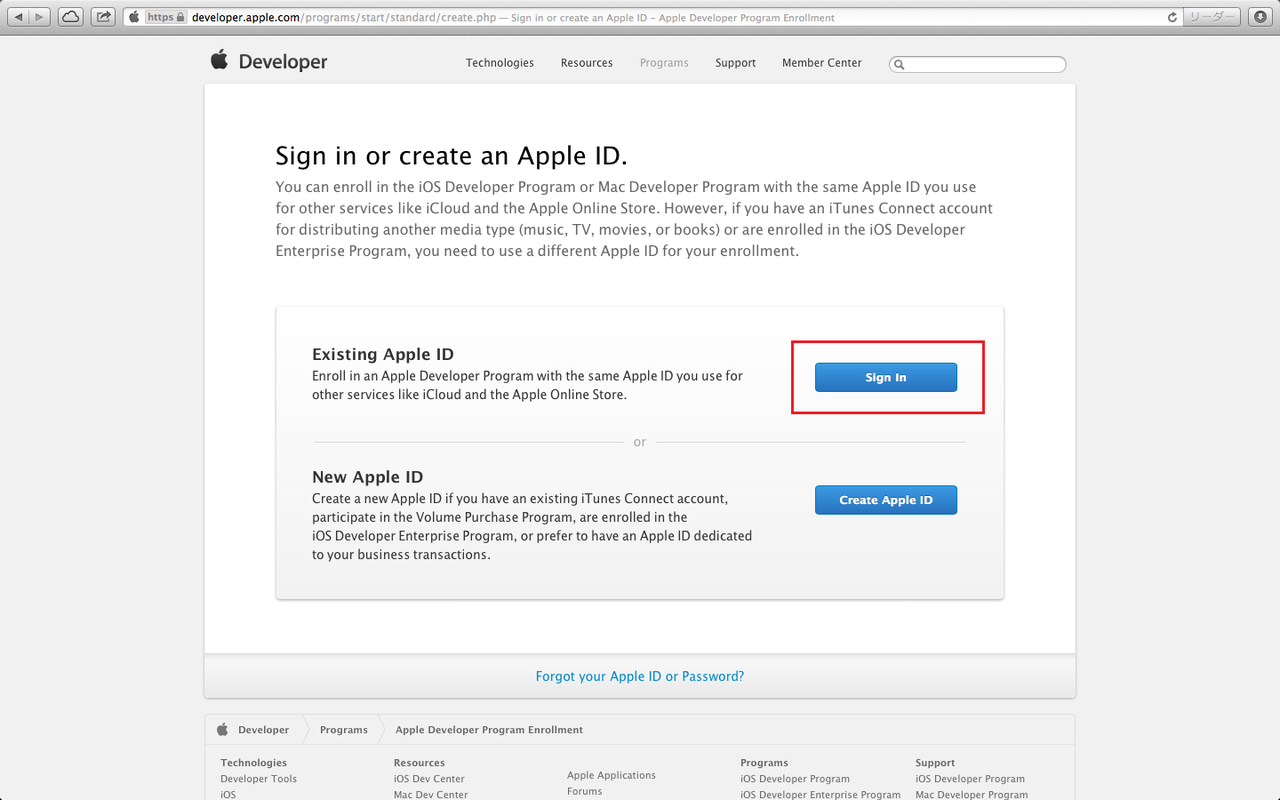Go back with Safari's back arrow

[x=19, y=17]
